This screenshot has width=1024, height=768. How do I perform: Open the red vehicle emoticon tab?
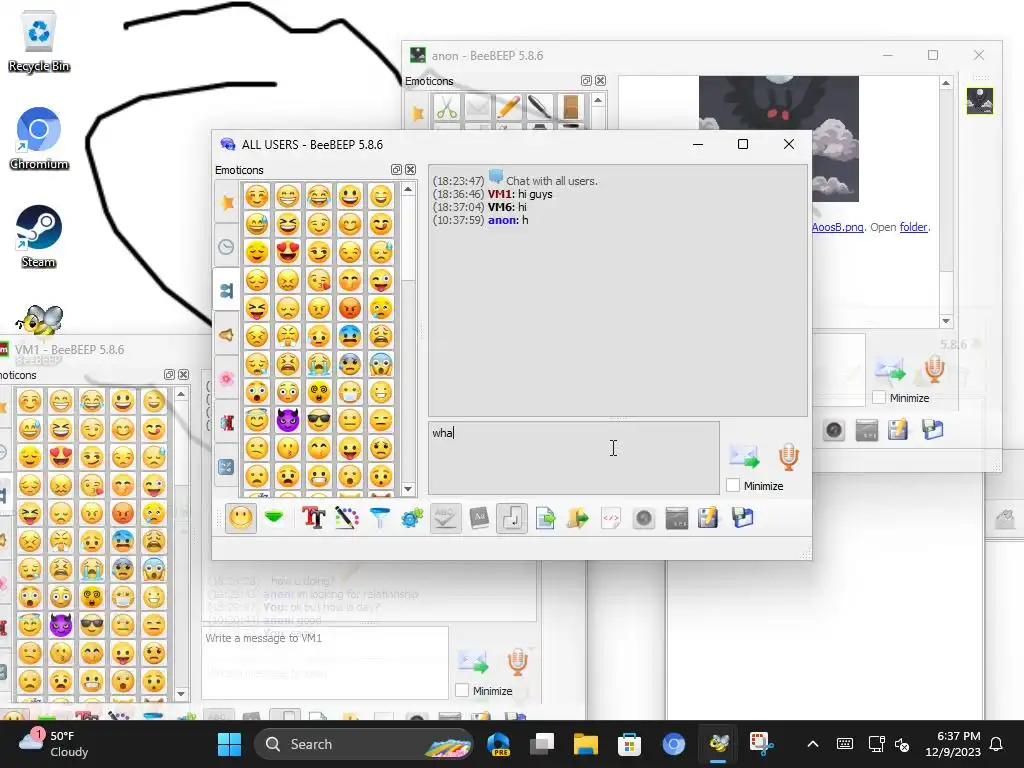point(227,423)
